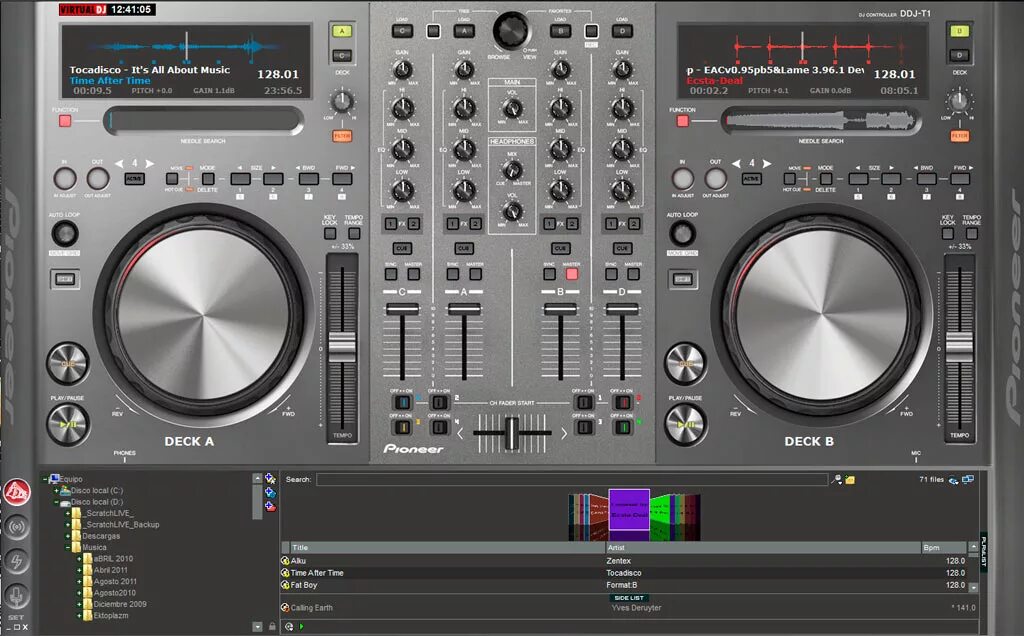Screen dimensions: 1024x636
Task: Click the yellow new folder icon beside search
Action: click(x=850, y=480)
